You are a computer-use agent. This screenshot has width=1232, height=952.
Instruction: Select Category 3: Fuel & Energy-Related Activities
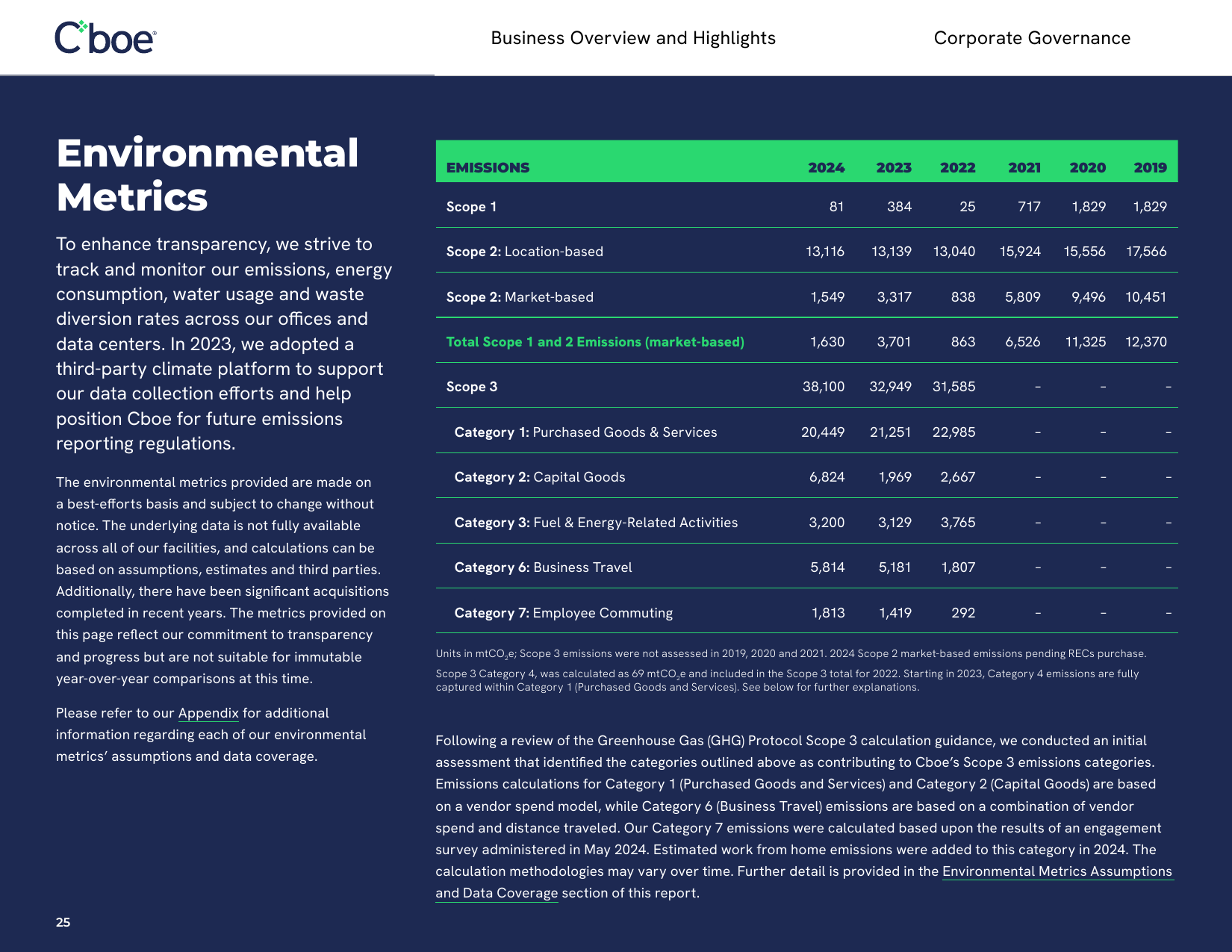(x=596, y=523)
